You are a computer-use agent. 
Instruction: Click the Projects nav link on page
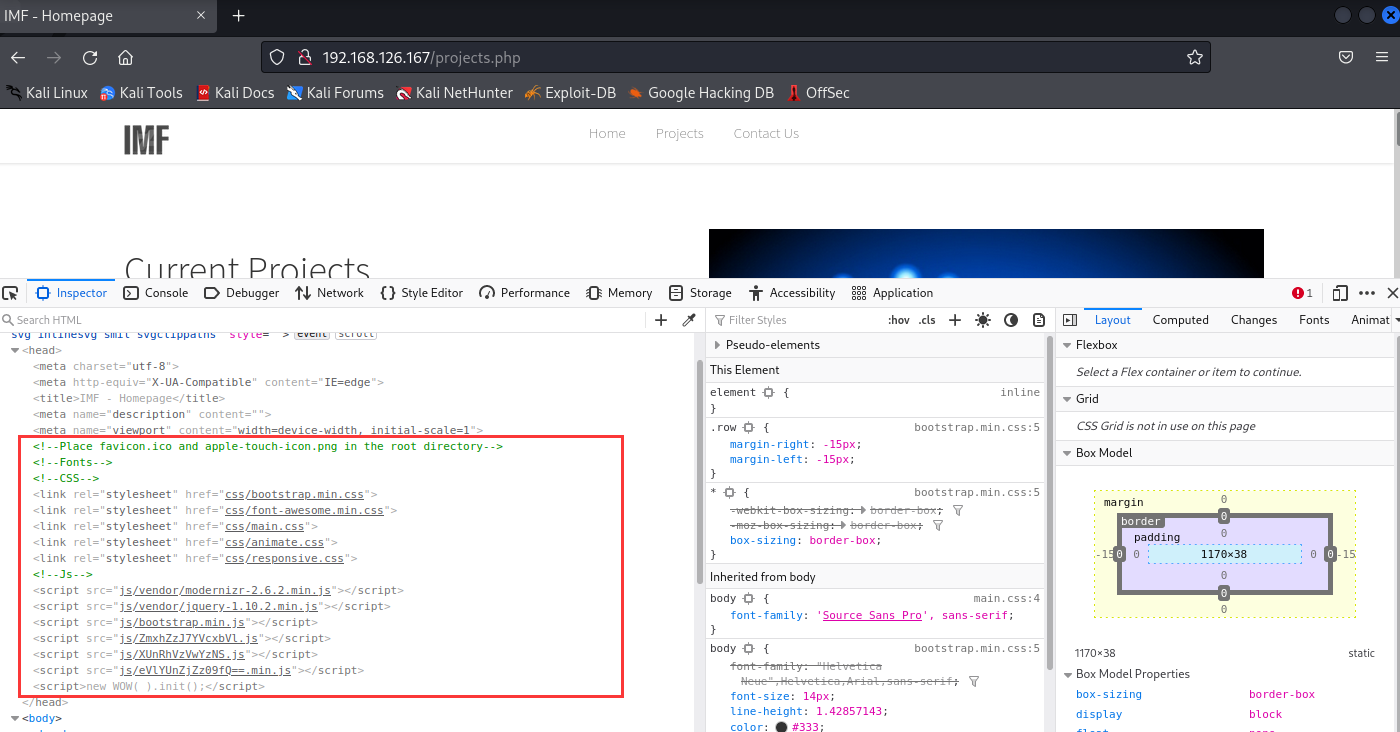(x=680, y=134)
